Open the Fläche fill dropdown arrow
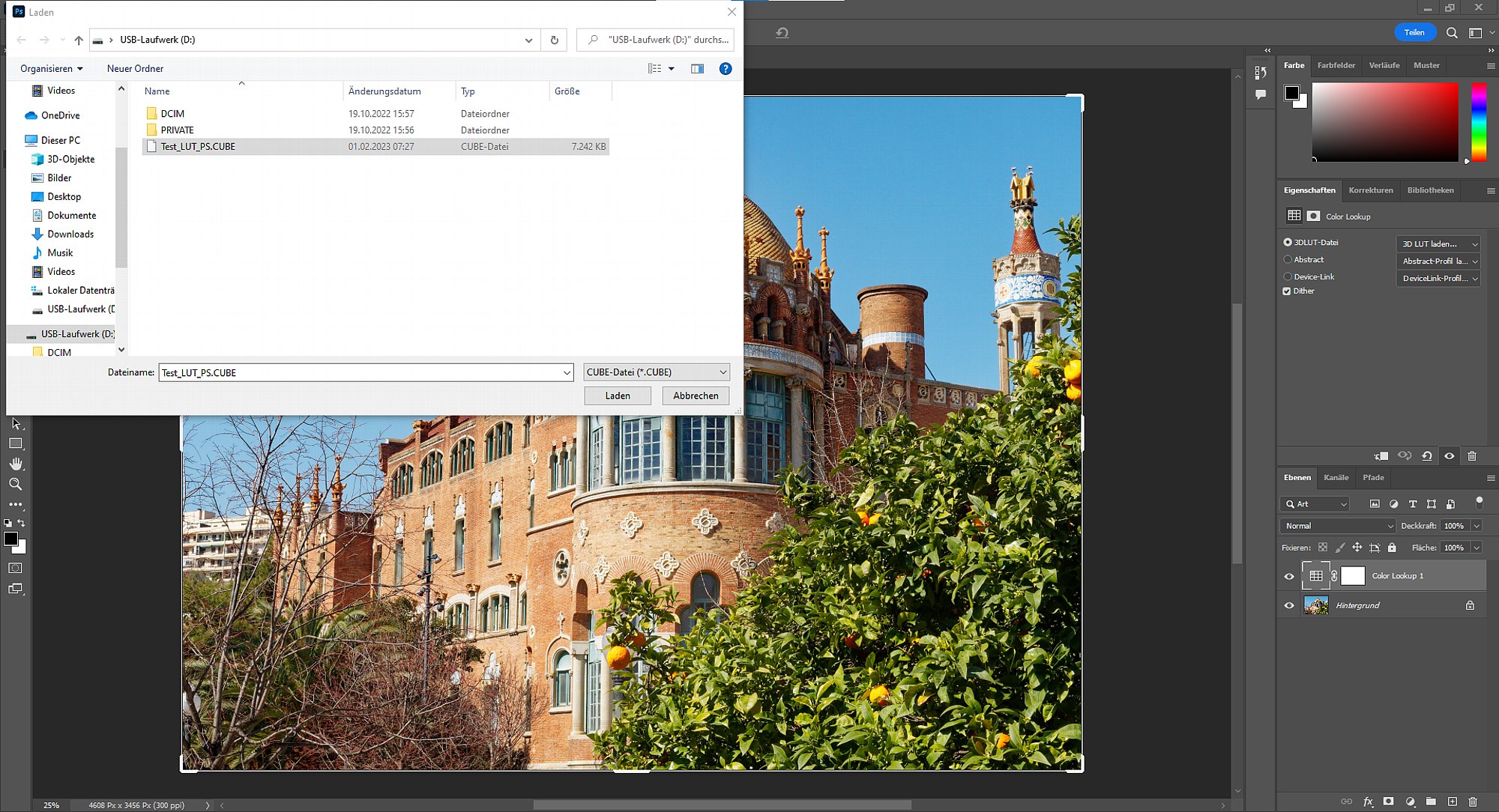Image resolution: width=1499 pixels, height=812 pixels. point(1477,548)
